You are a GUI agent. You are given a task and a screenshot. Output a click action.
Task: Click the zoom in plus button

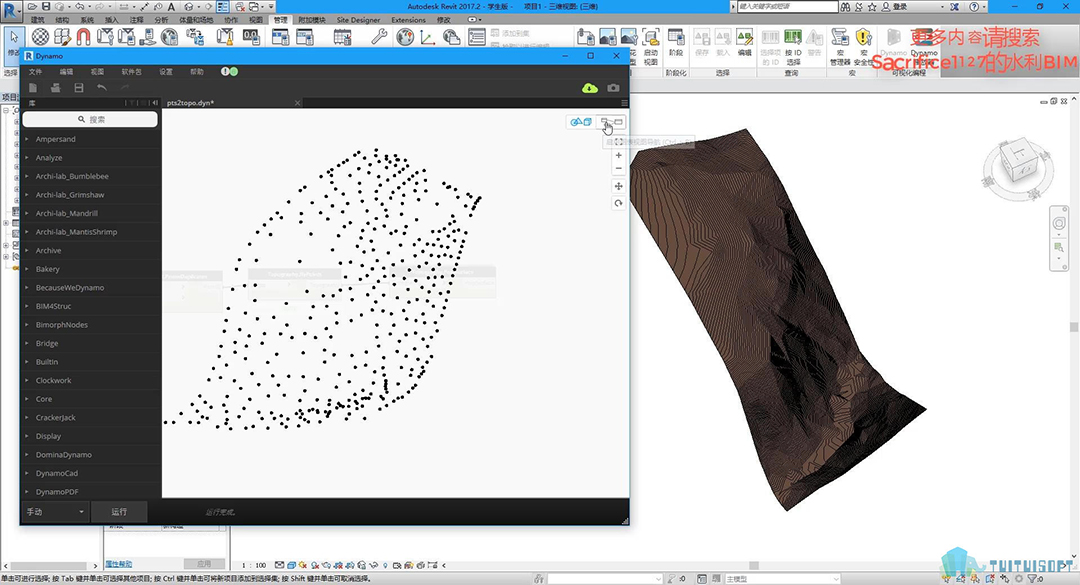pos(619,155)
